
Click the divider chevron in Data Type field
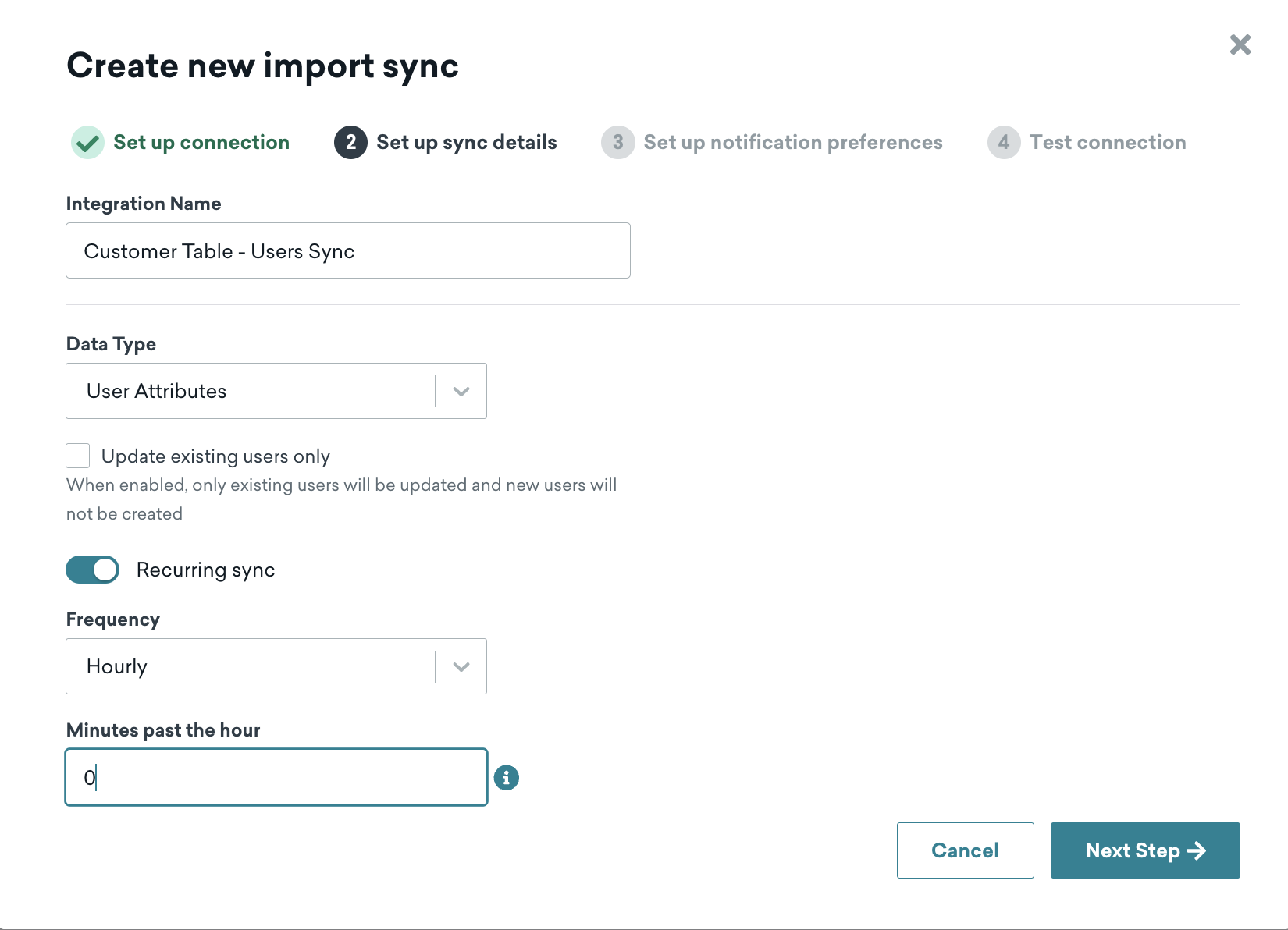(x=461, y=391)
